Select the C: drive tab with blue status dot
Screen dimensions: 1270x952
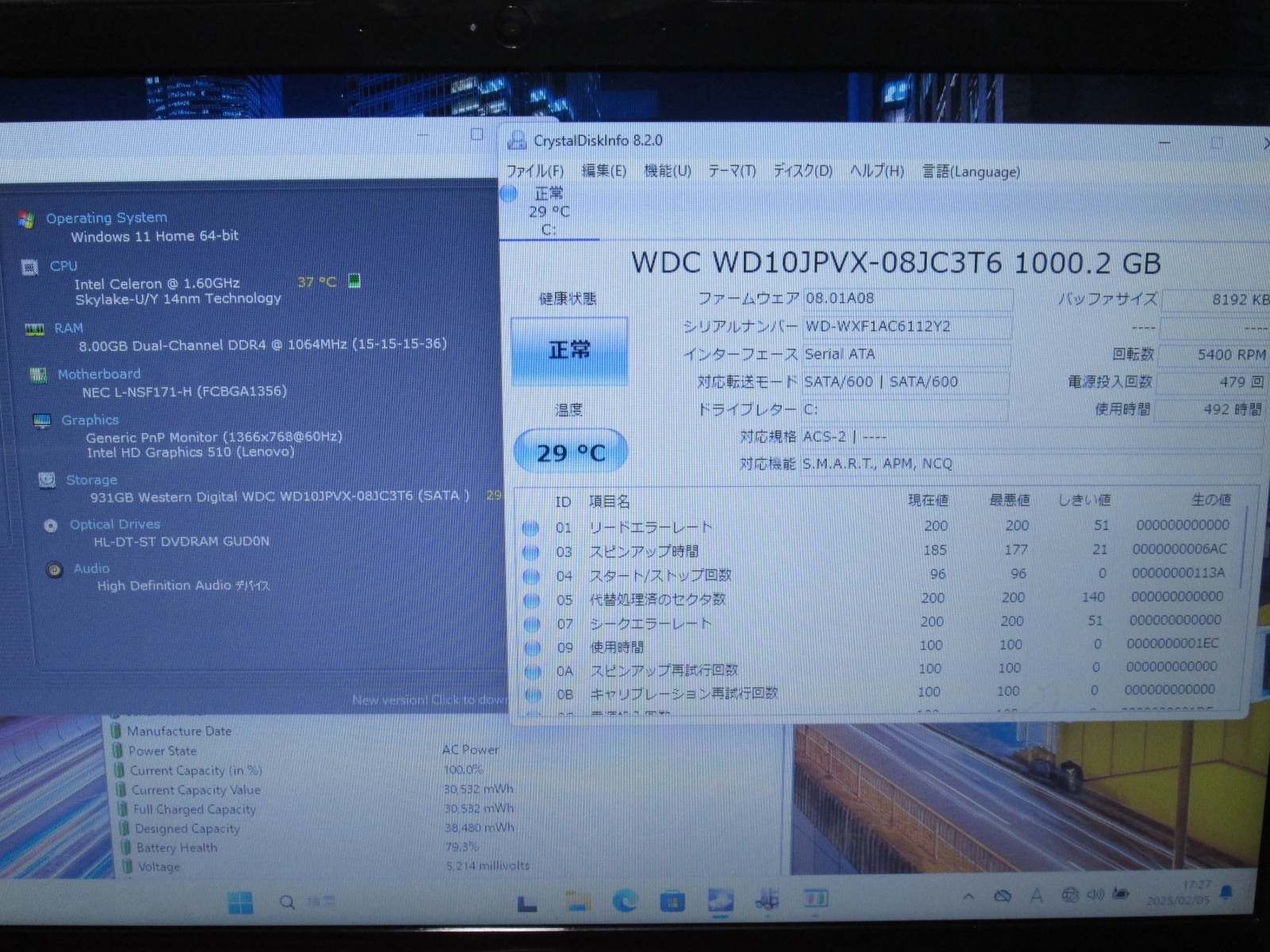pyautogui.click(x=548, y=211)
